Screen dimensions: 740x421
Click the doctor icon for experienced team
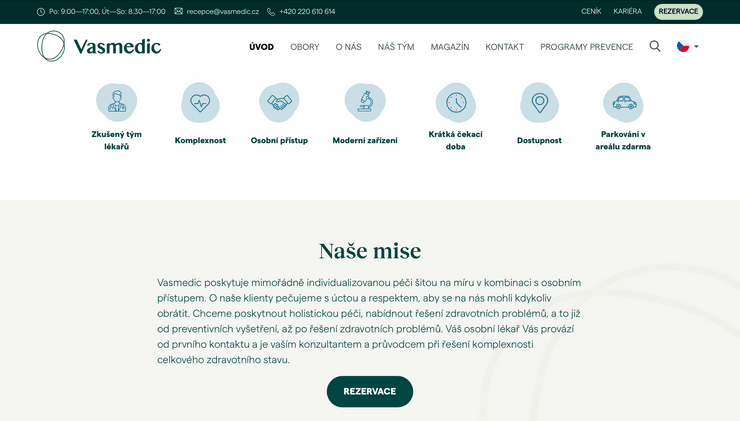pyautogui.click(x=117, y=102)
